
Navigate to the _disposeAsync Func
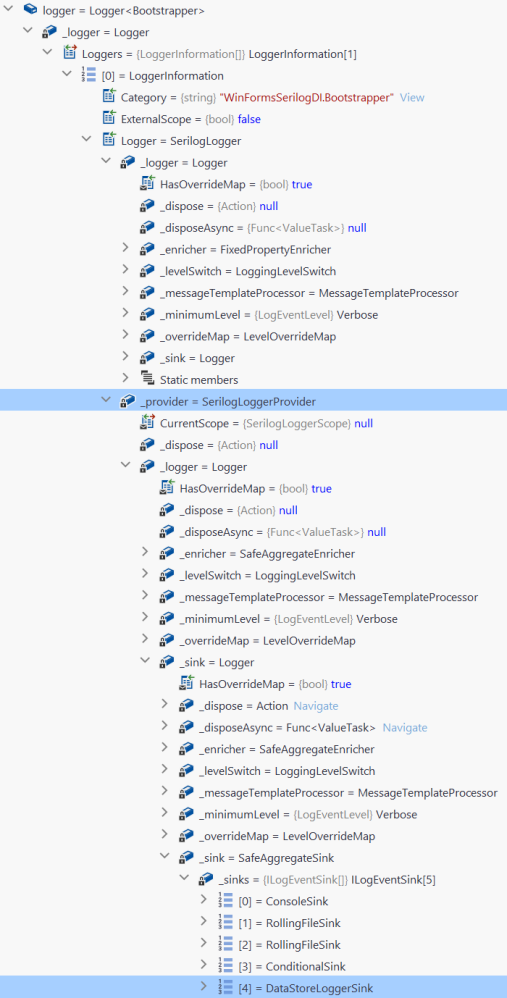(x=405, y=727)
